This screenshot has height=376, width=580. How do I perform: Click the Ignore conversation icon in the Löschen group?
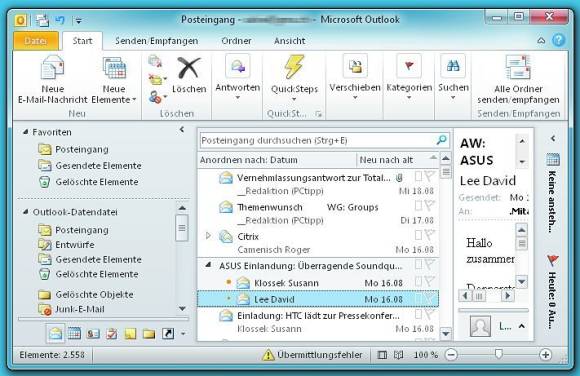click(155, 61)
